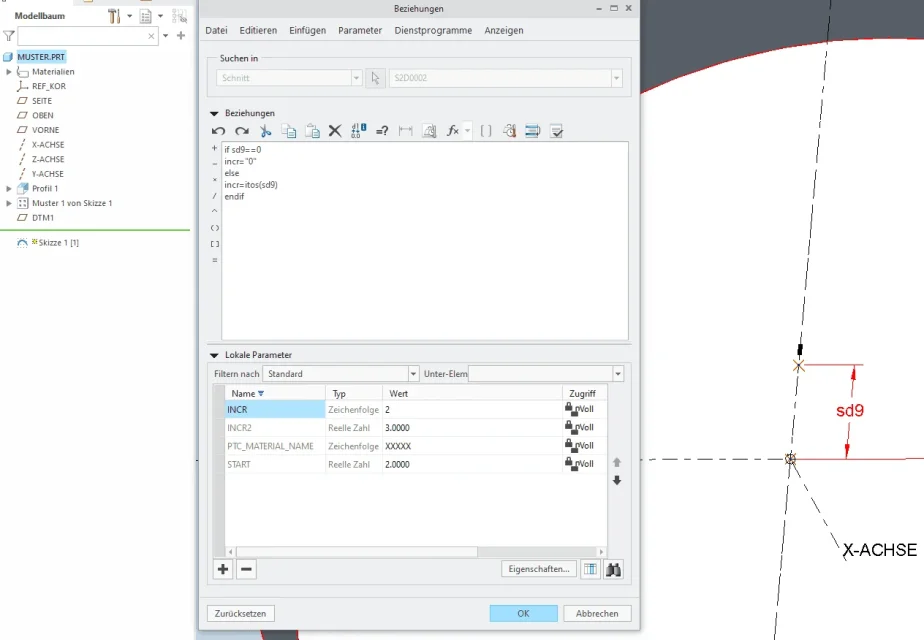Select the sd9 dimension in the sketch
The image size is (924, 640).
[850, 410]
